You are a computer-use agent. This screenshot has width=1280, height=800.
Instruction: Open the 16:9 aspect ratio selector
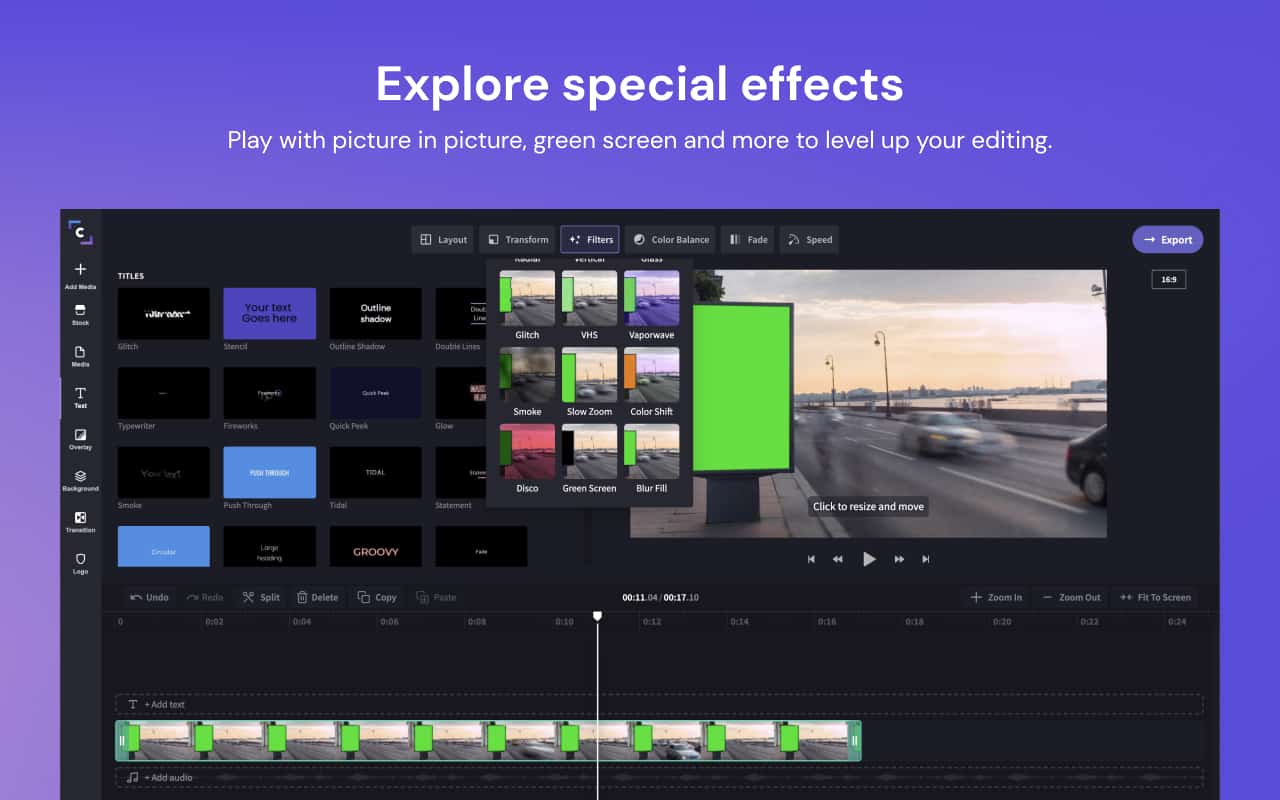point(1168,279)
